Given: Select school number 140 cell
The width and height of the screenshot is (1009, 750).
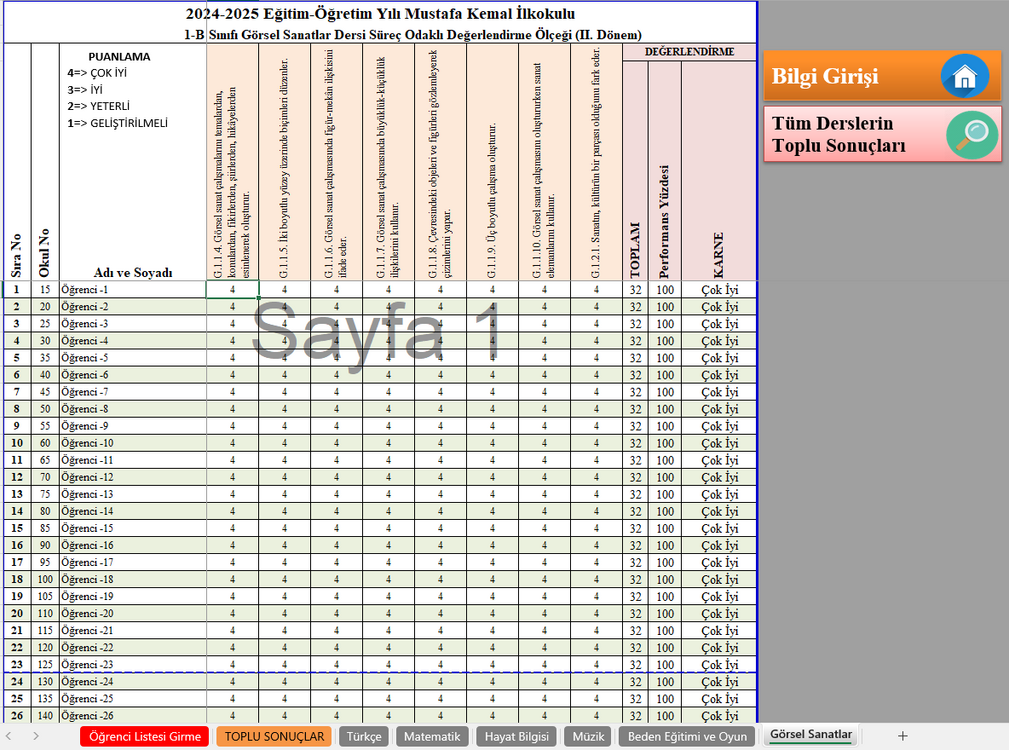Looking at the screenshot, I should 45,716.
